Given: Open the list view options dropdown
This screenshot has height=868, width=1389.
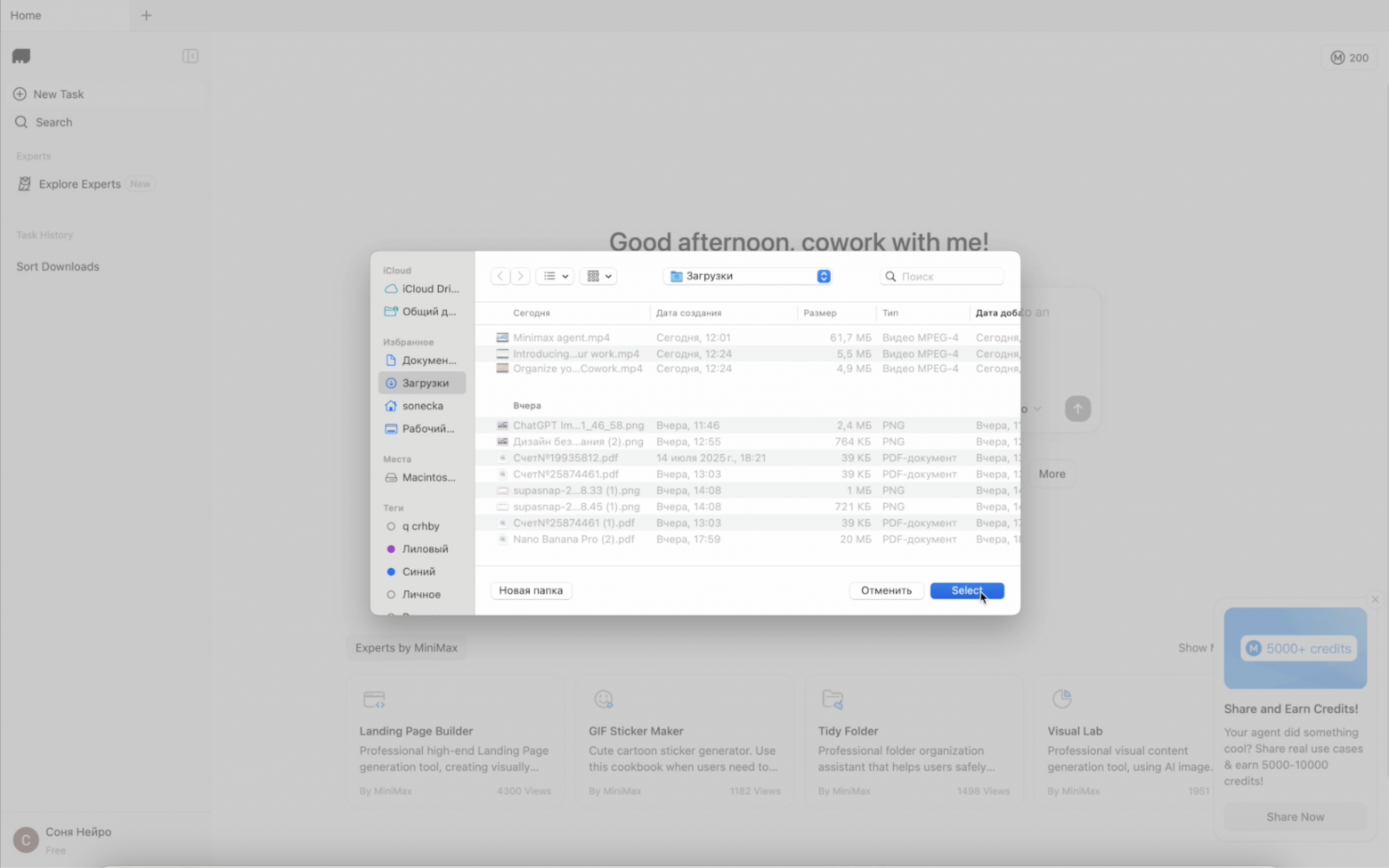Looking at the screenshot, I should (x=555, y=276).
